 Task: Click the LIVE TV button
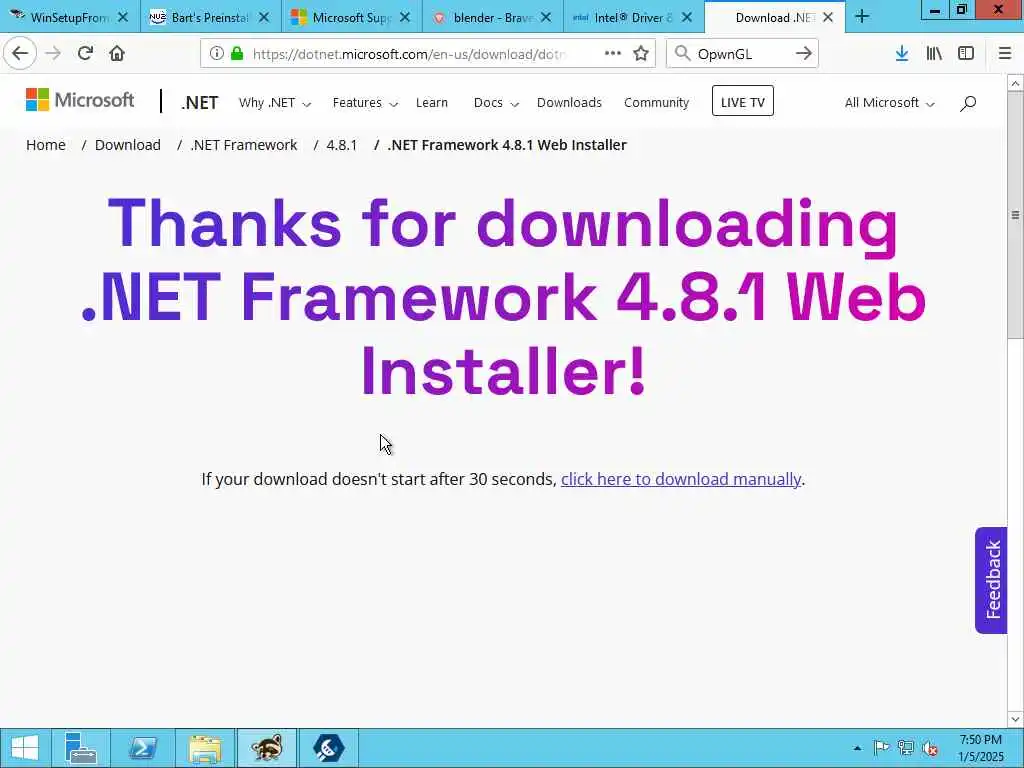pos(743,101)
